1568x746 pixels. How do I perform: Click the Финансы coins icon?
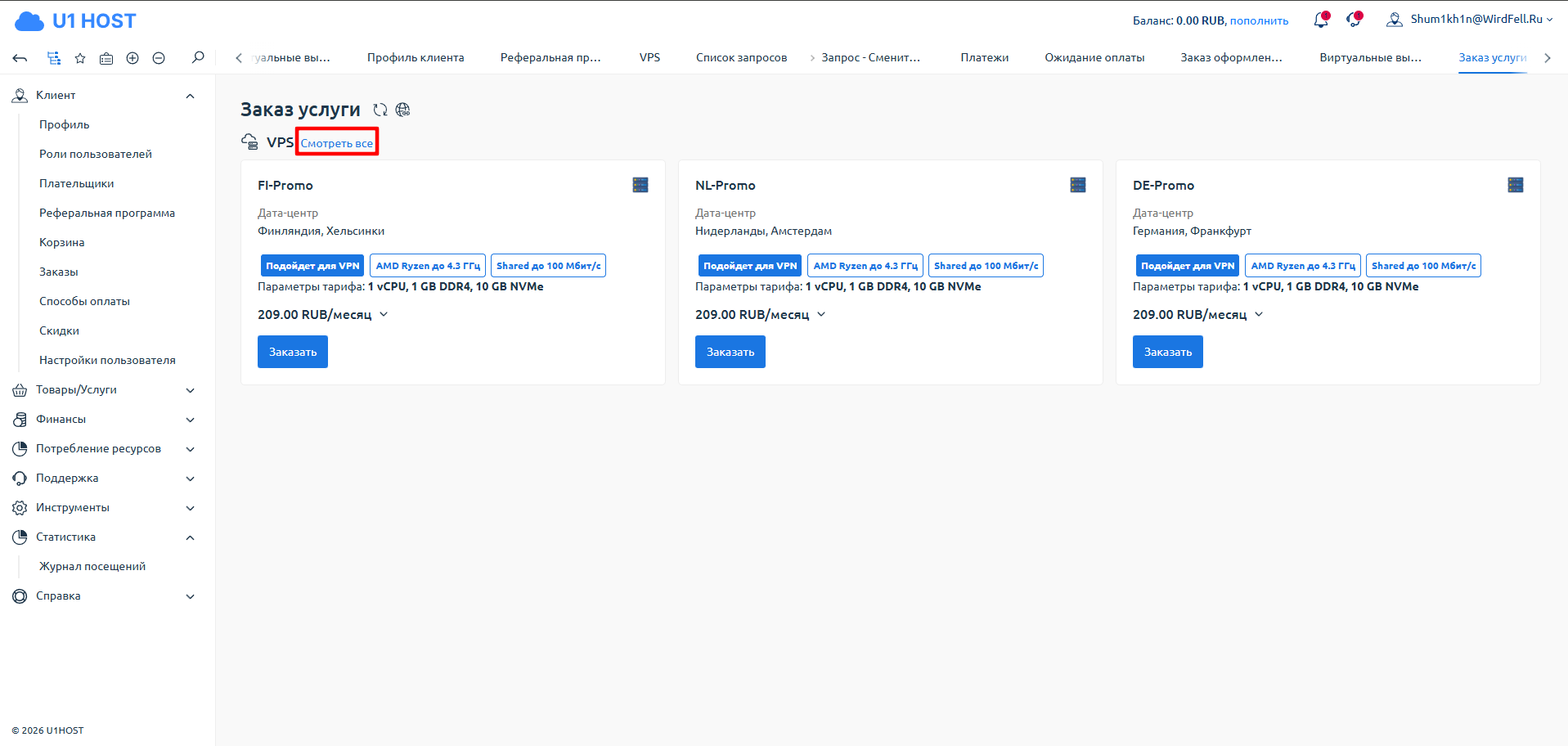click(20, 420)
